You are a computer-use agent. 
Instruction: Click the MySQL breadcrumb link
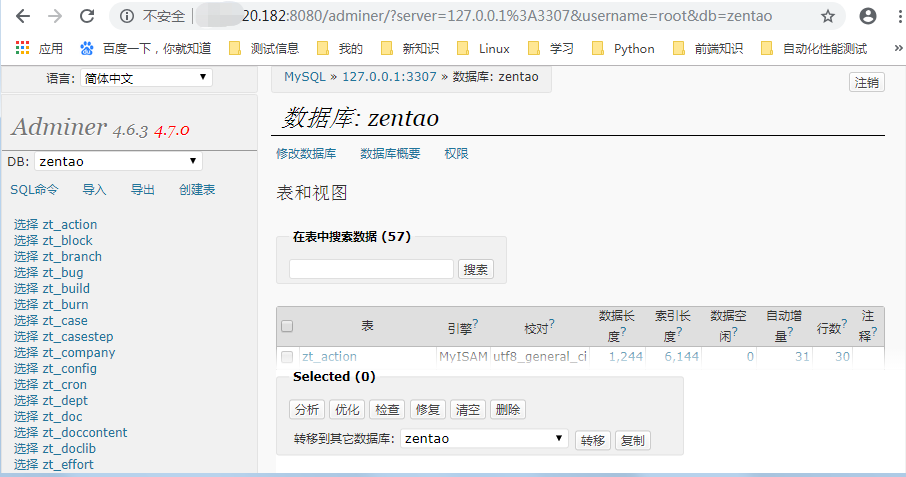click(305, 77)
